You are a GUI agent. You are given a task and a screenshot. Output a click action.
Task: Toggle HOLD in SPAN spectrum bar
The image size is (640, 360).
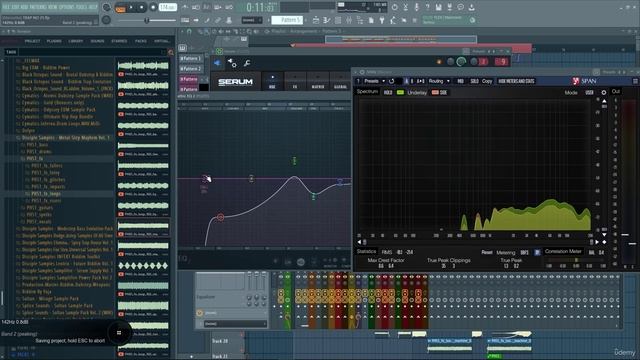(388, 93)
